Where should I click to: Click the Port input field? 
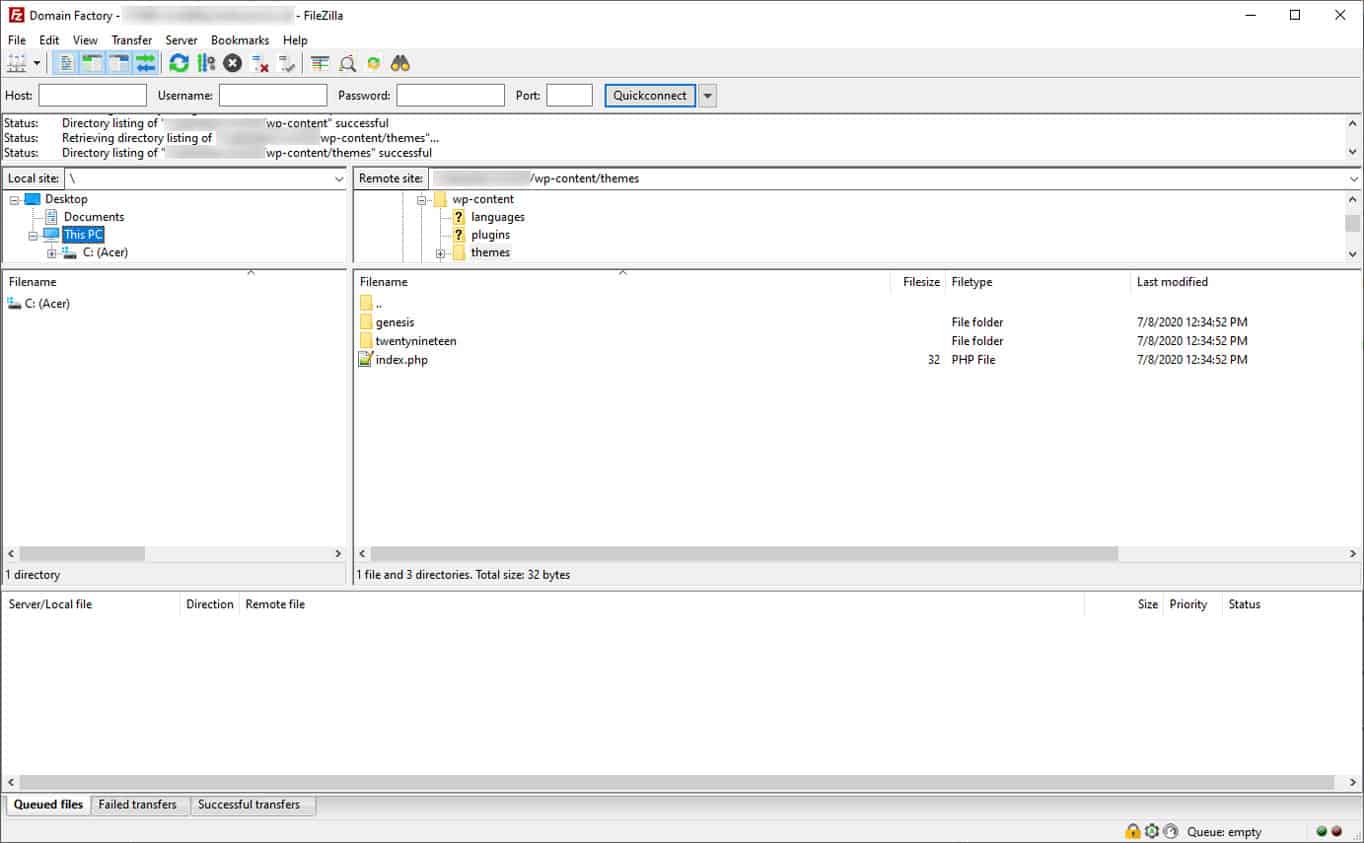click(x=570, y=95)
